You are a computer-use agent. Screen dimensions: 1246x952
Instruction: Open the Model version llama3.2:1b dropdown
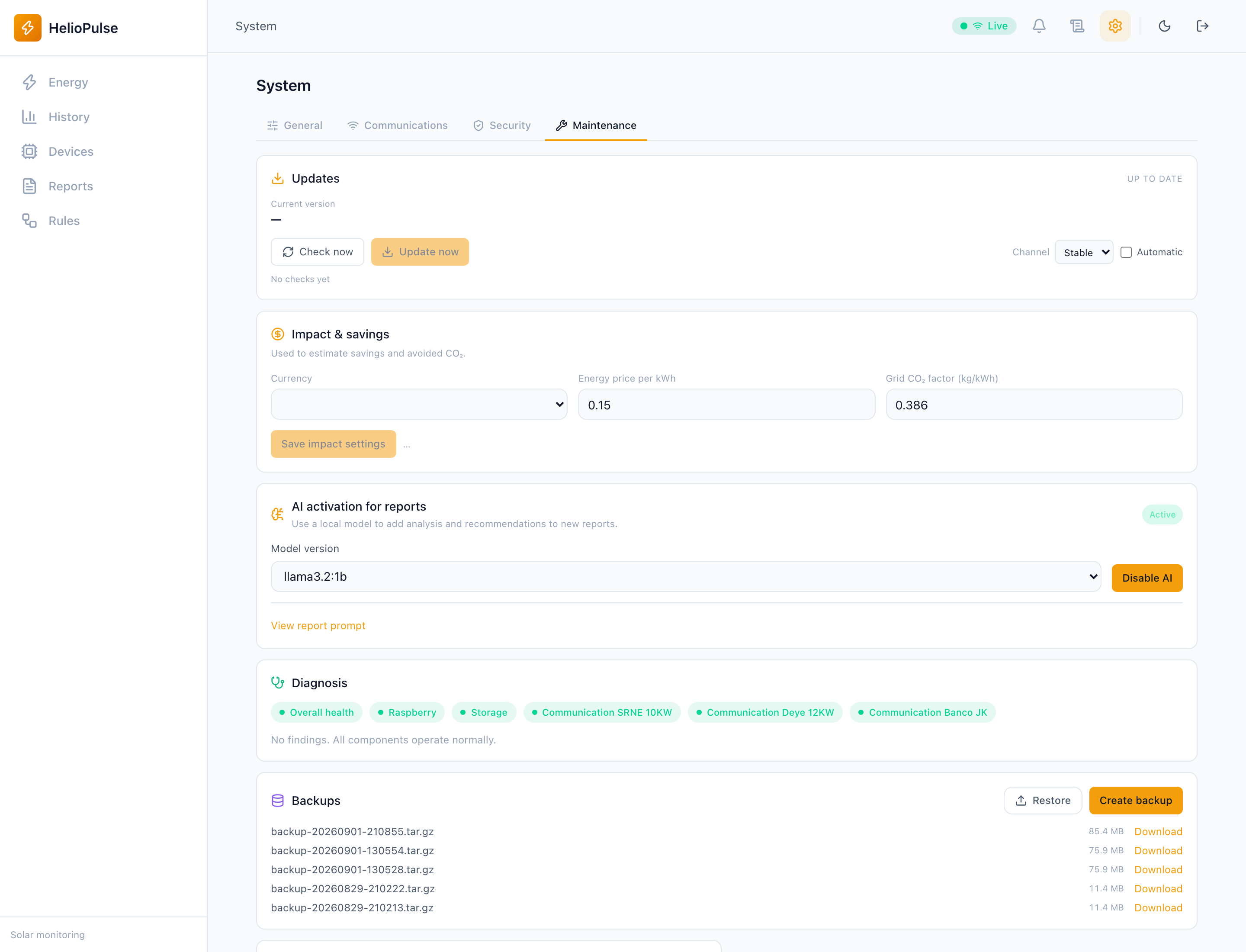(x=686, y=577)
